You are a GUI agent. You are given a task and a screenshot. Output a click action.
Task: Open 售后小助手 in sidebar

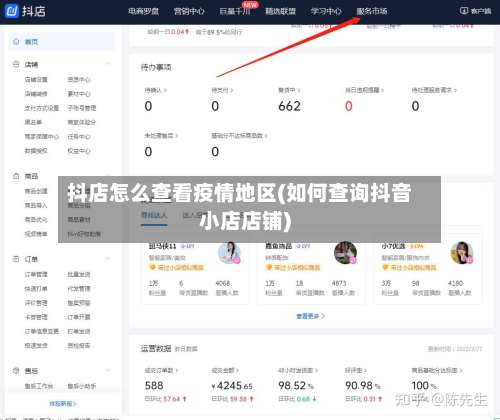(82, 386)
